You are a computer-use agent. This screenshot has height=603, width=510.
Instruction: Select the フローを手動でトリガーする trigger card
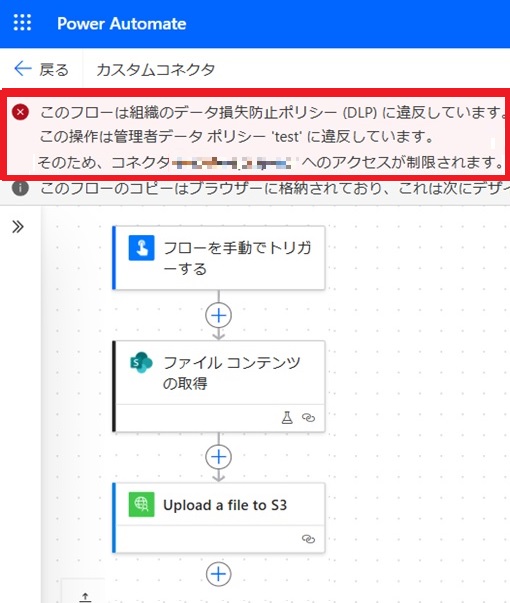click(x=218, y=258)
